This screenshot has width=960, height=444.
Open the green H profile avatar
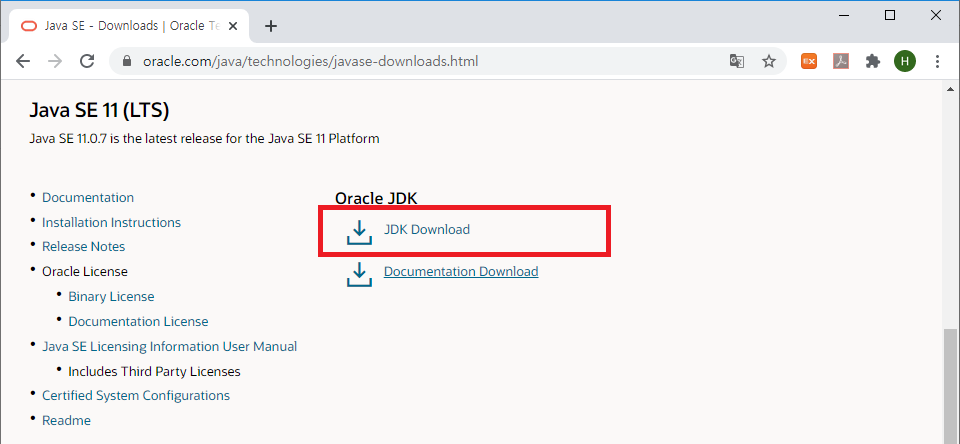pyautogui.click(x=905, y=61)
